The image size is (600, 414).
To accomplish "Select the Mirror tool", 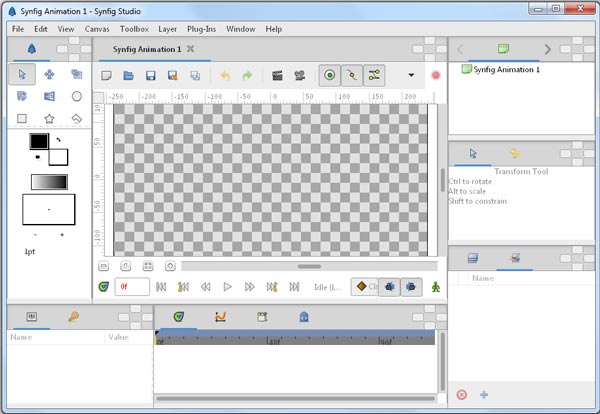I will point(49,96).
